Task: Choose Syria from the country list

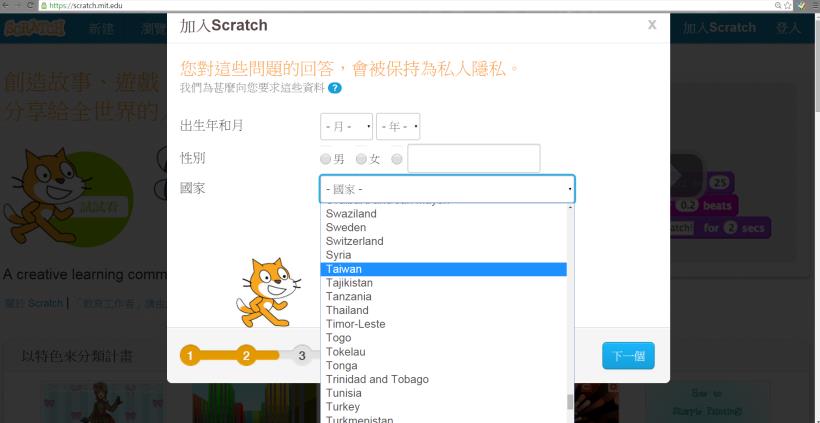Action: click(x=443, y=255)
